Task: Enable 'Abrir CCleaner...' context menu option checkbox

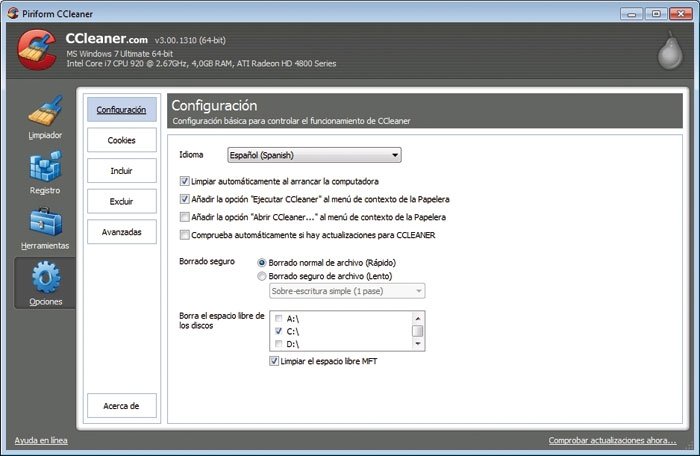Action: tap(184, 217)
